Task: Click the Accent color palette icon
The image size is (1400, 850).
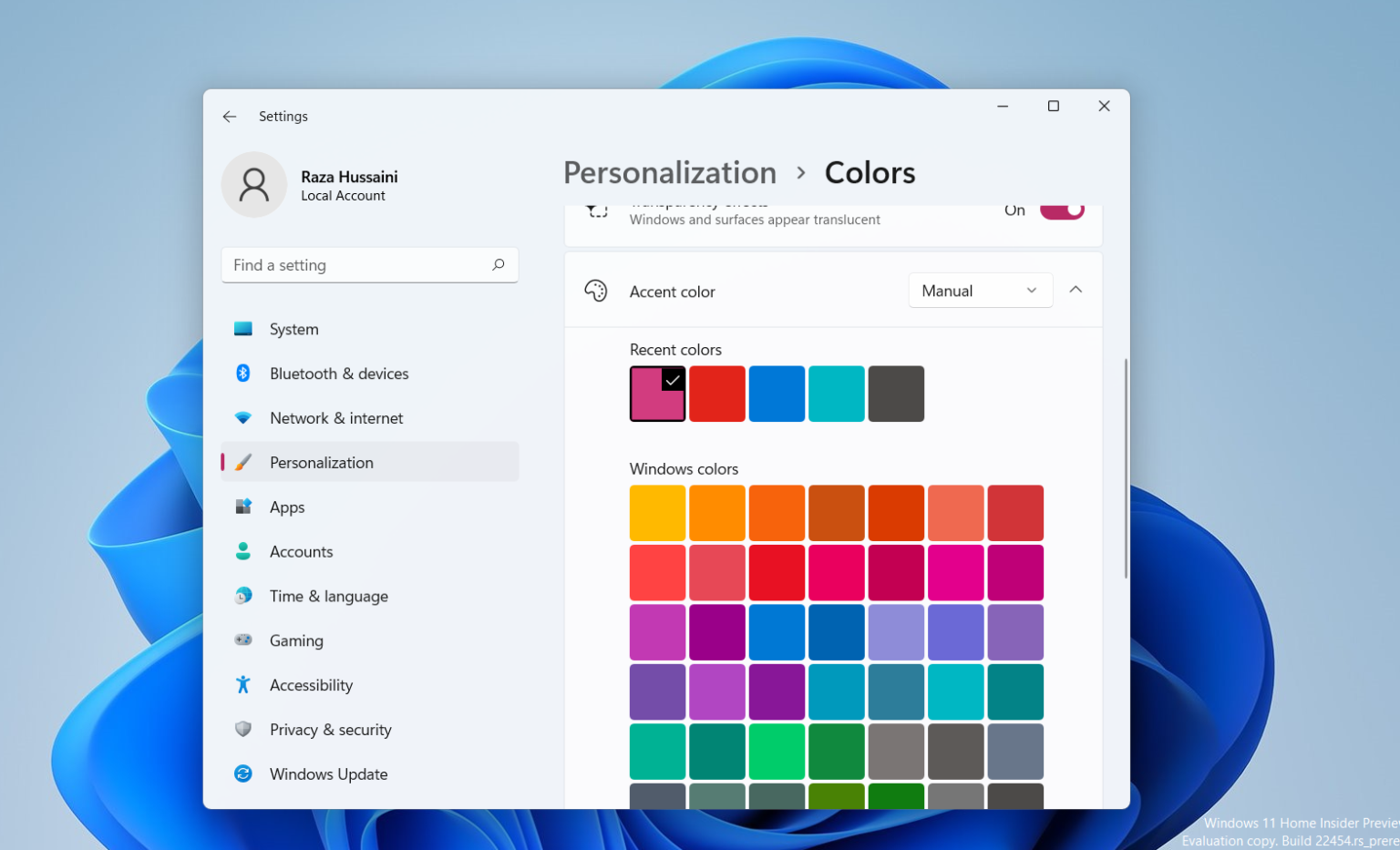Action: tap(596, 291)
